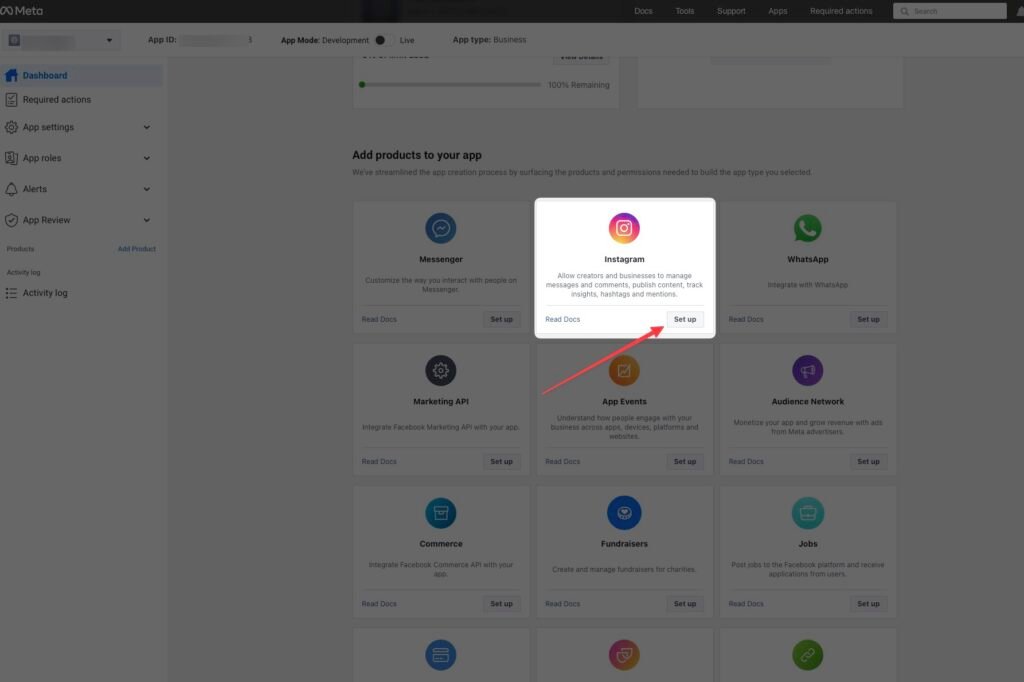Click the Instagram card title text
The height and width of the screenshot is (682, 1024).
point(624,259)
